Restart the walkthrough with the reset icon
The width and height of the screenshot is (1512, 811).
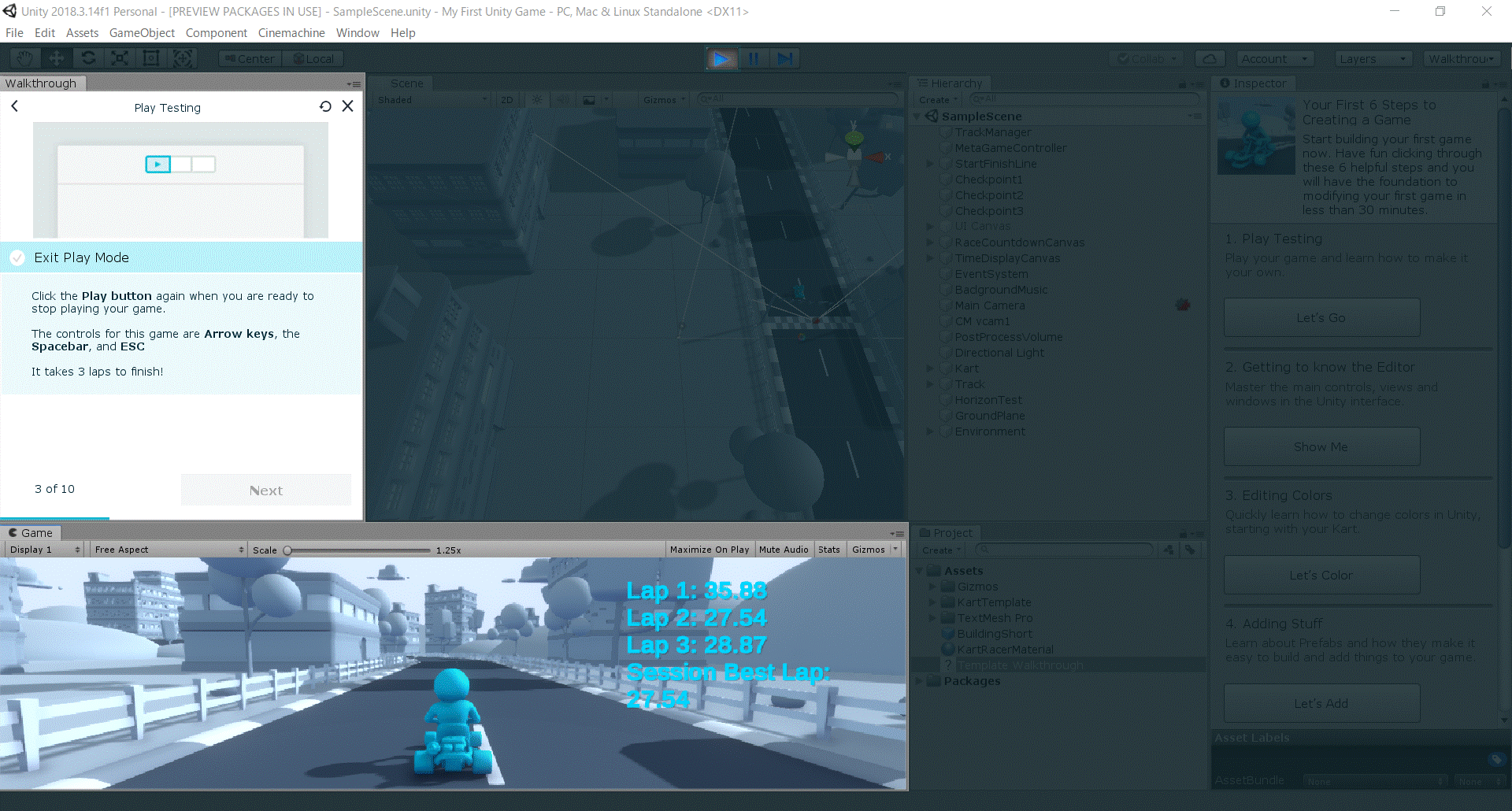coord(325,106)
